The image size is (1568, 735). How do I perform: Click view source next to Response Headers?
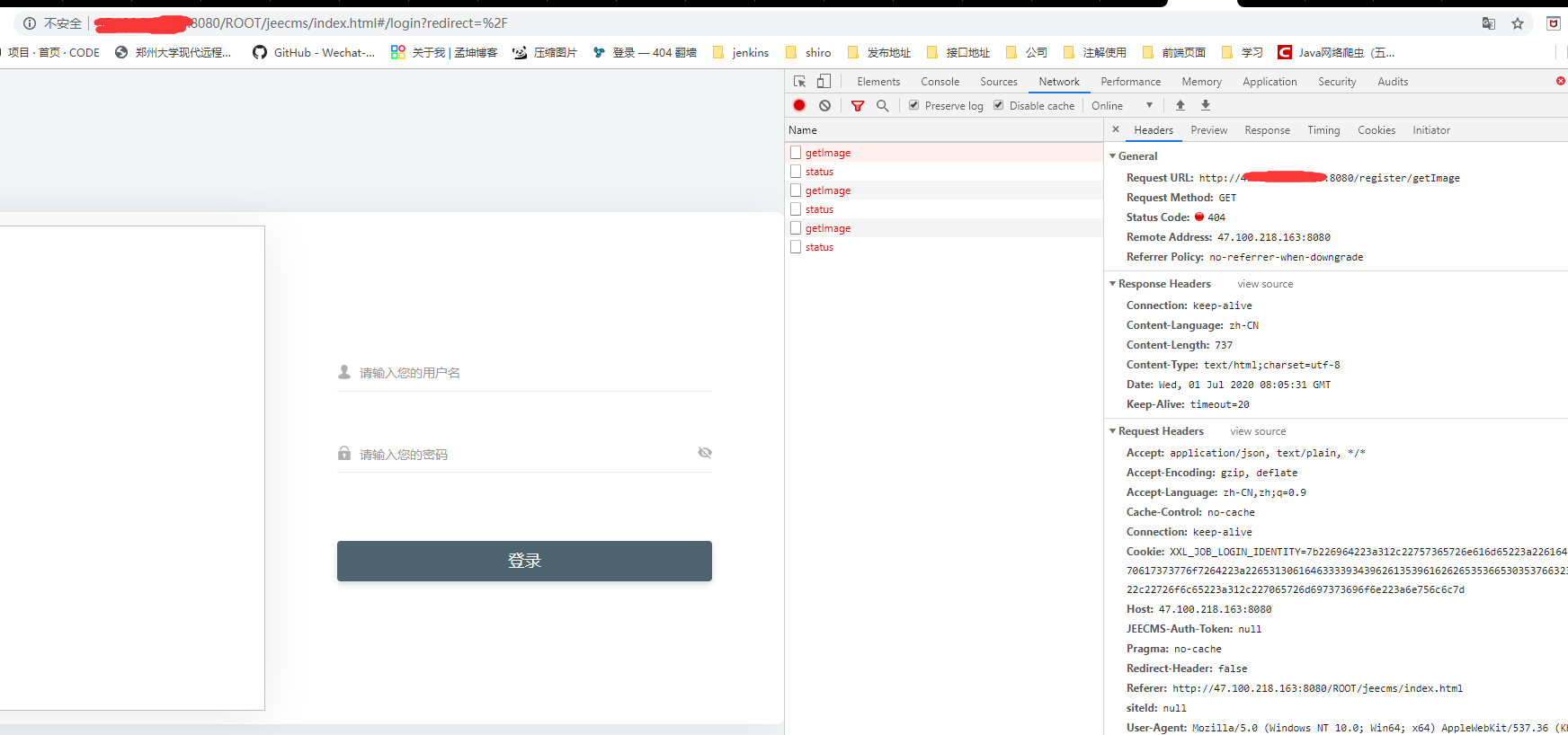point(1265,284)
